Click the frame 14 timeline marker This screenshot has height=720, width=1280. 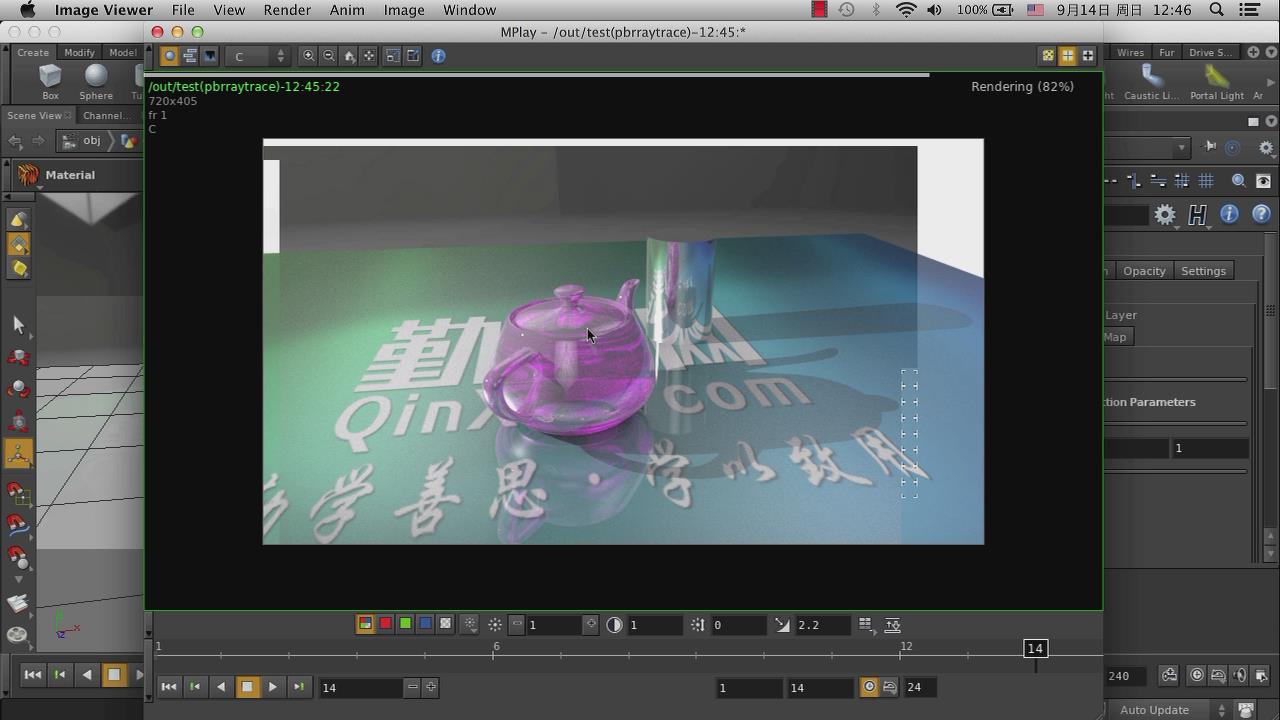pyautogui.click(x=1035, y=649)
